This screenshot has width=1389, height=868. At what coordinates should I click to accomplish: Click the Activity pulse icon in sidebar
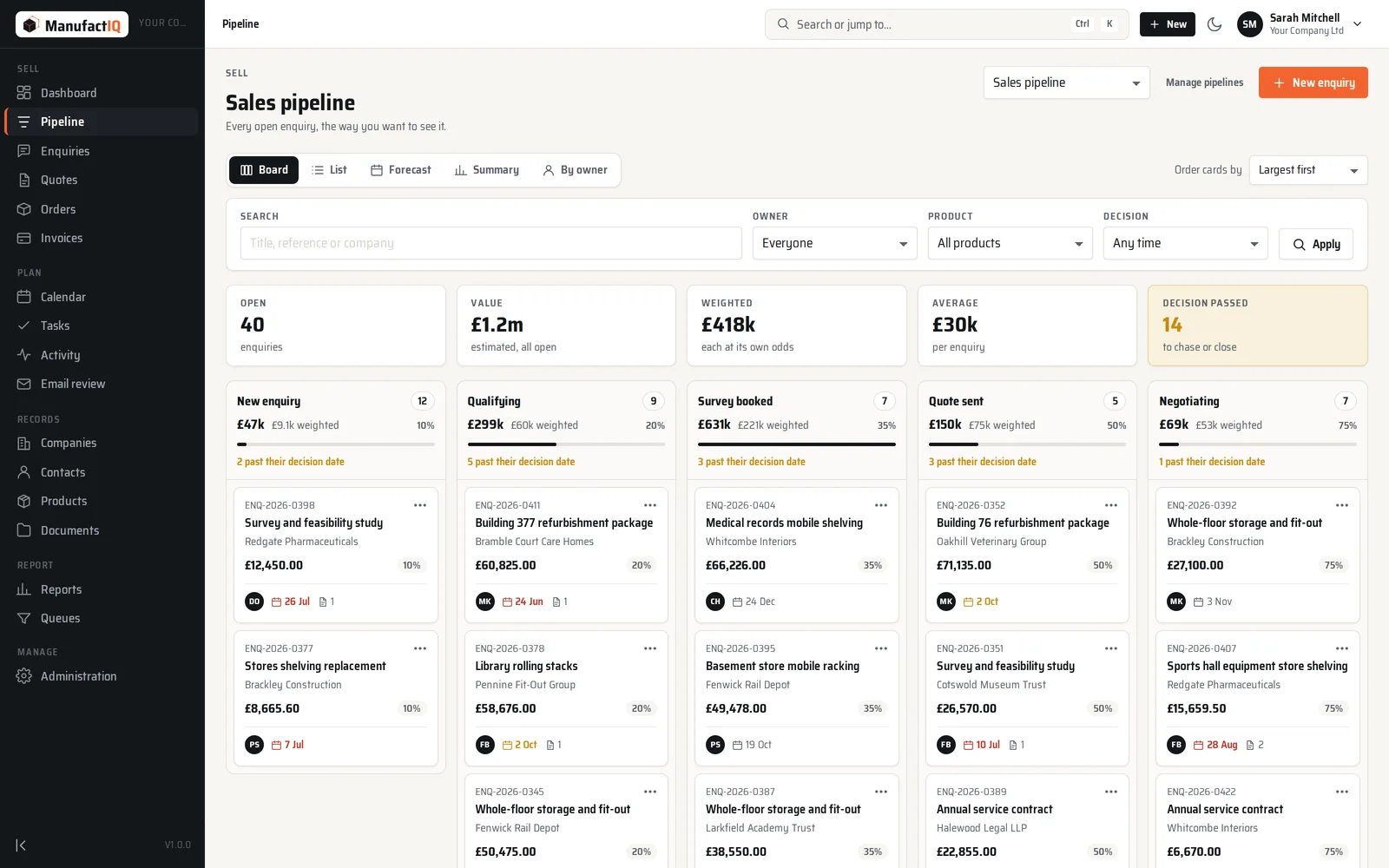pos(24,355)
